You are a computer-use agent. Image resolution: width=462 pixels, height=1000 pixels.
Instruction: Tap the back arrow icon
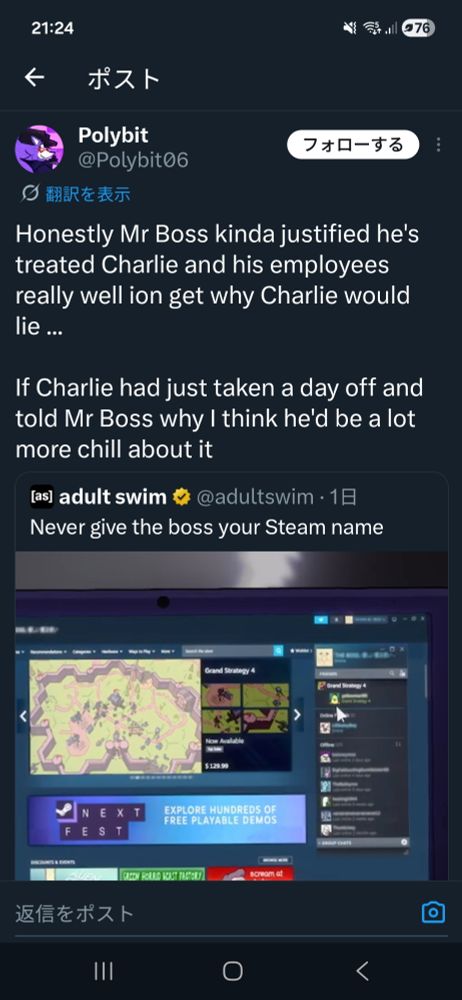point(34,78)
